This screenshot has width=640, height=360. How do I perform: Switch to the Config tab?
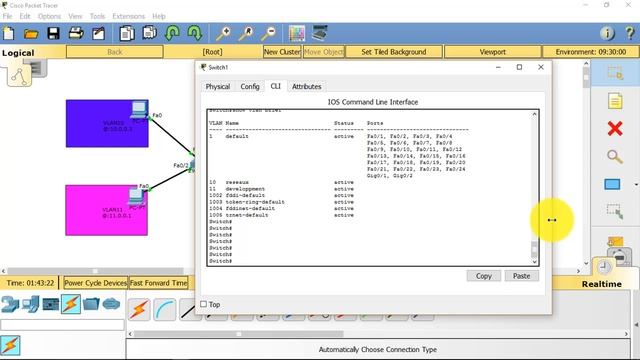pyautogui.click(x=250, y=87)
